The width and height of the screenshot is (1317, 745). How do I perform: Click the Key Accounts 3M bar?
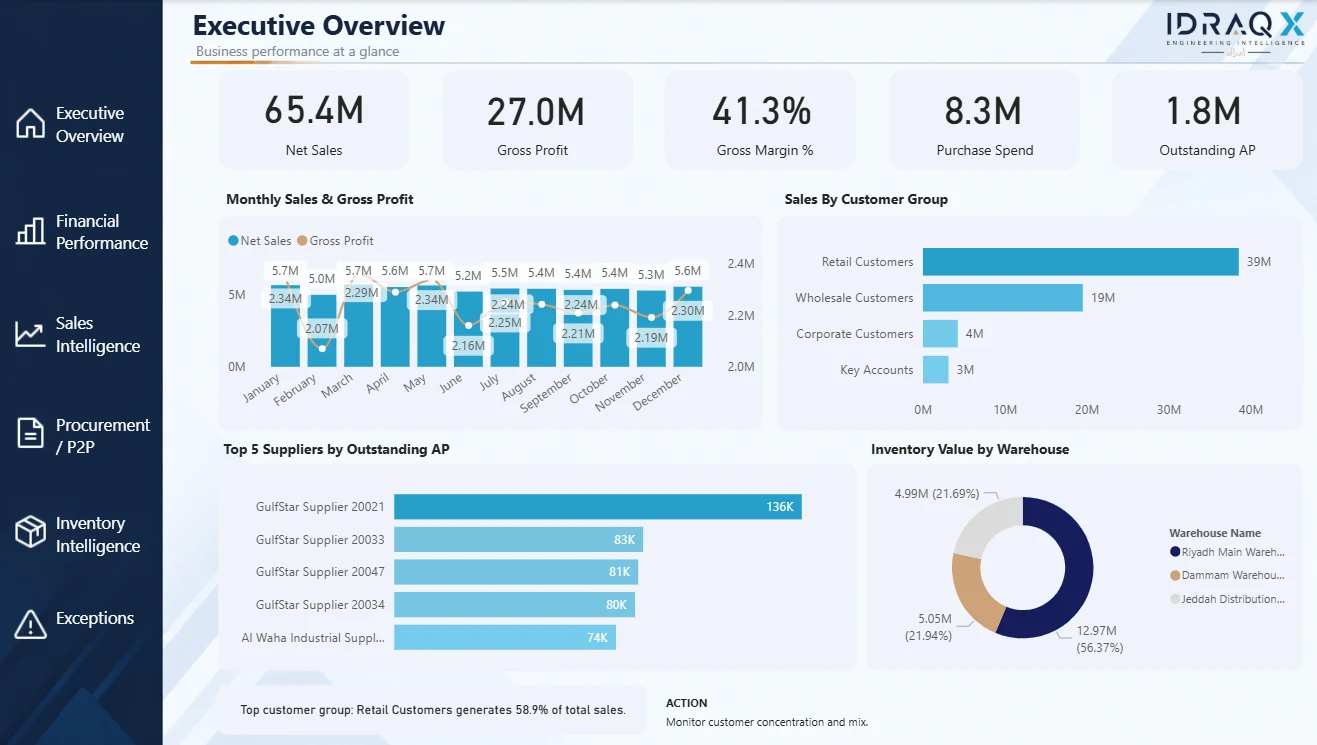click(935, 370)
